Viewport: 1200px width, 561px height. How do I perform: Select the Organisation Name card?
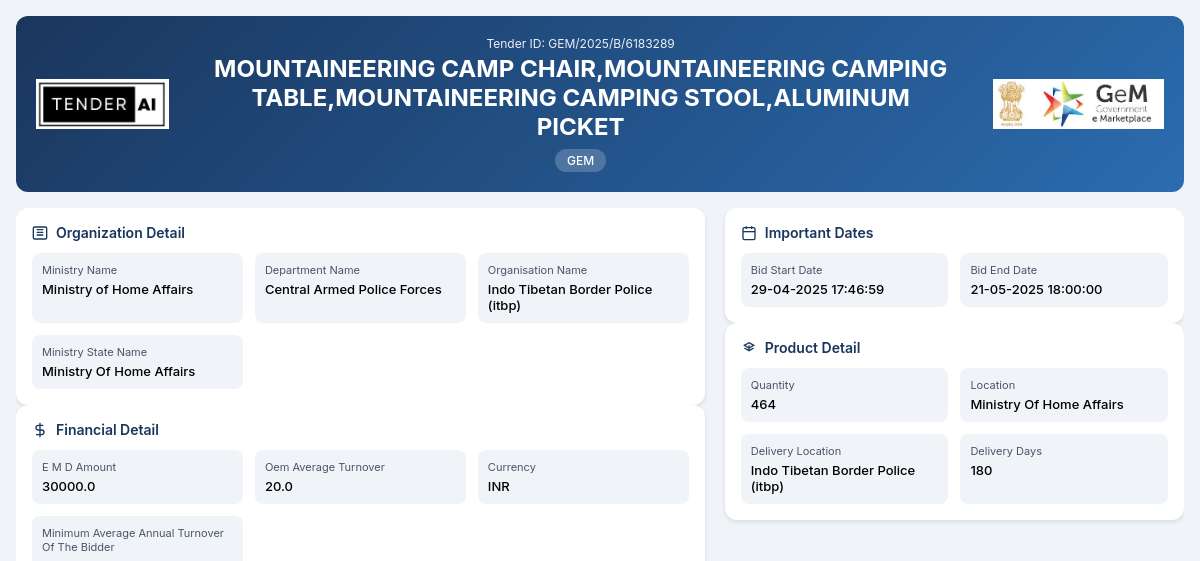(x=583, y=288)
